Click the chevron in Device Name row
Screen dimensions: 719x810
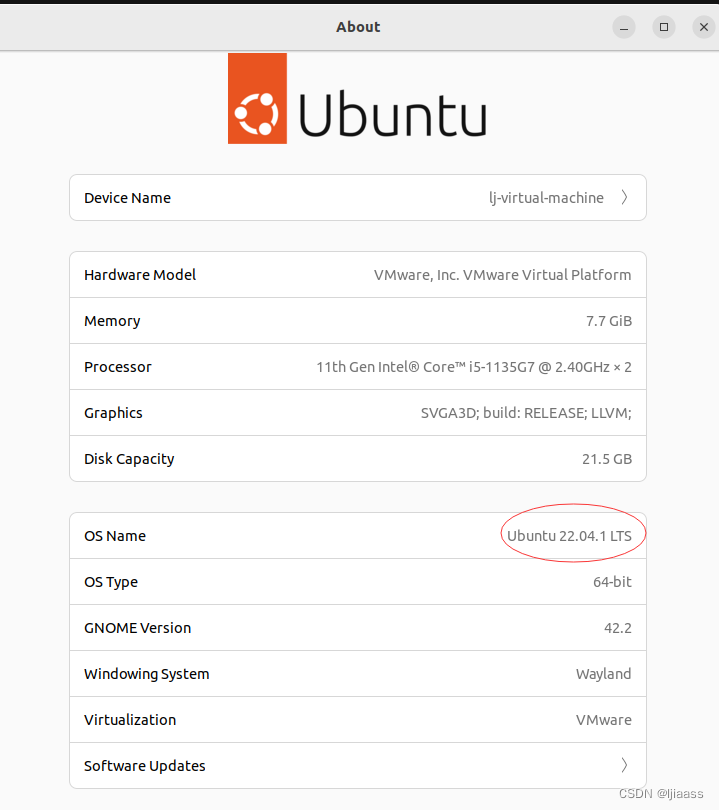[x=624, y=198]
